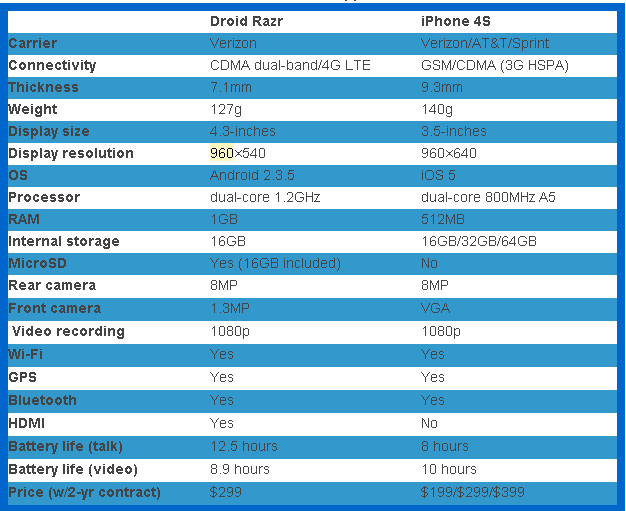Select the Battery life (video) row label
The height and width of the screenshot is (511, 626).
click(x=73, y=469)
